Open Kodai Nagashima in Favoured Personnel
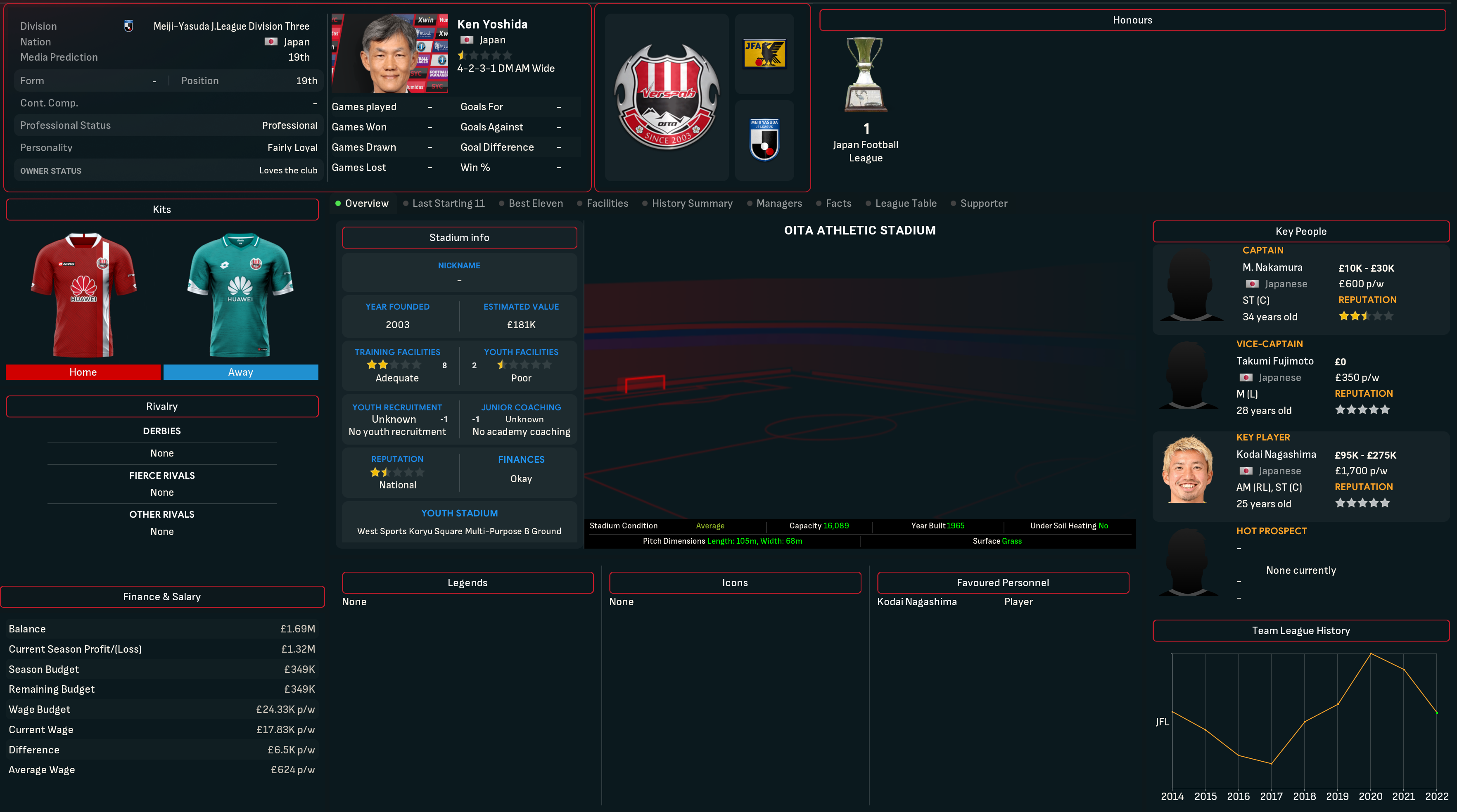 pyautogui.click(x=917, y=601)
